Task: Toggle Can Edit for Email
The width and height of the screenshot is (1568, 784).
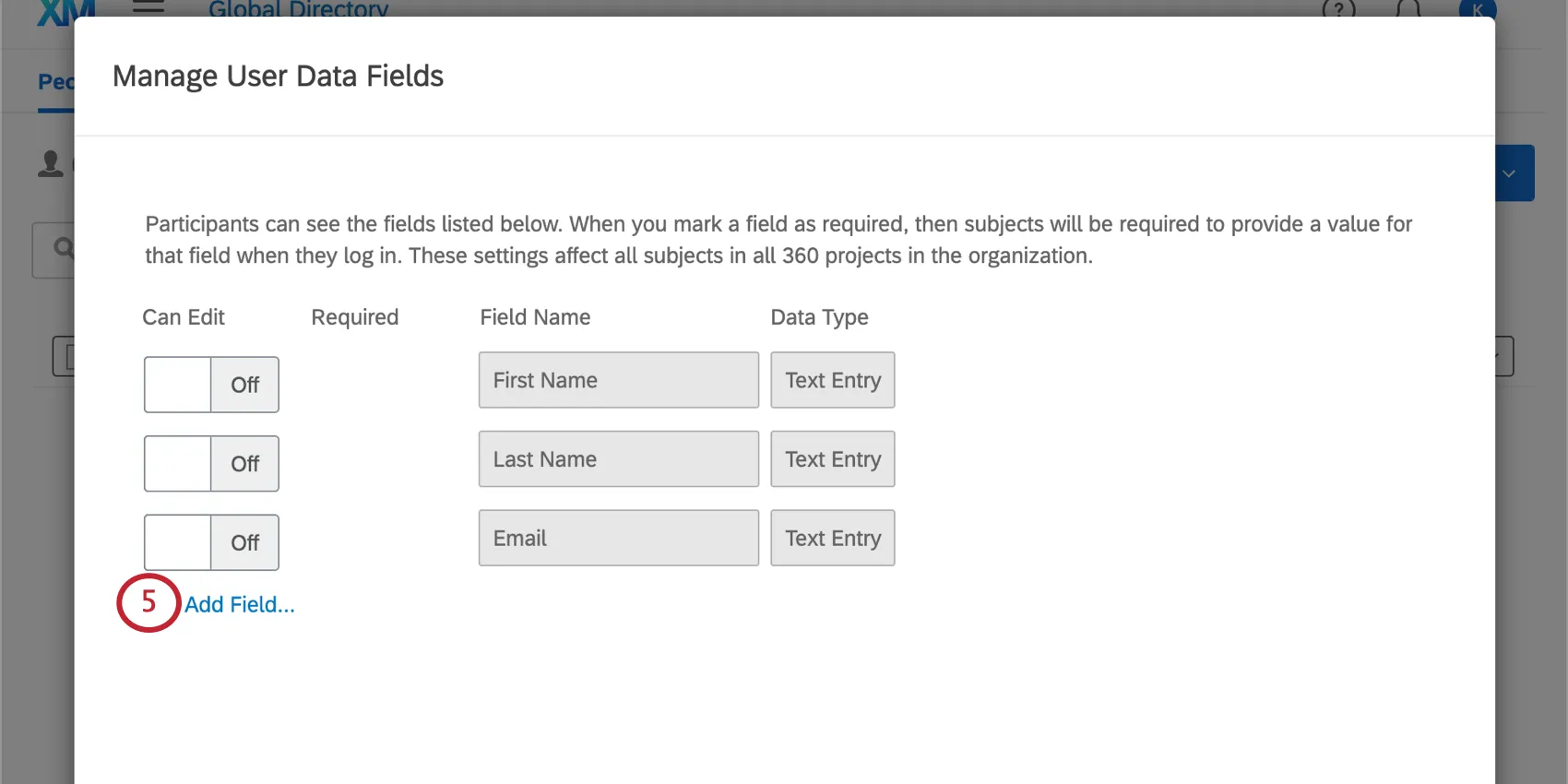Action: pyautogui.click(x=211, y=542)
